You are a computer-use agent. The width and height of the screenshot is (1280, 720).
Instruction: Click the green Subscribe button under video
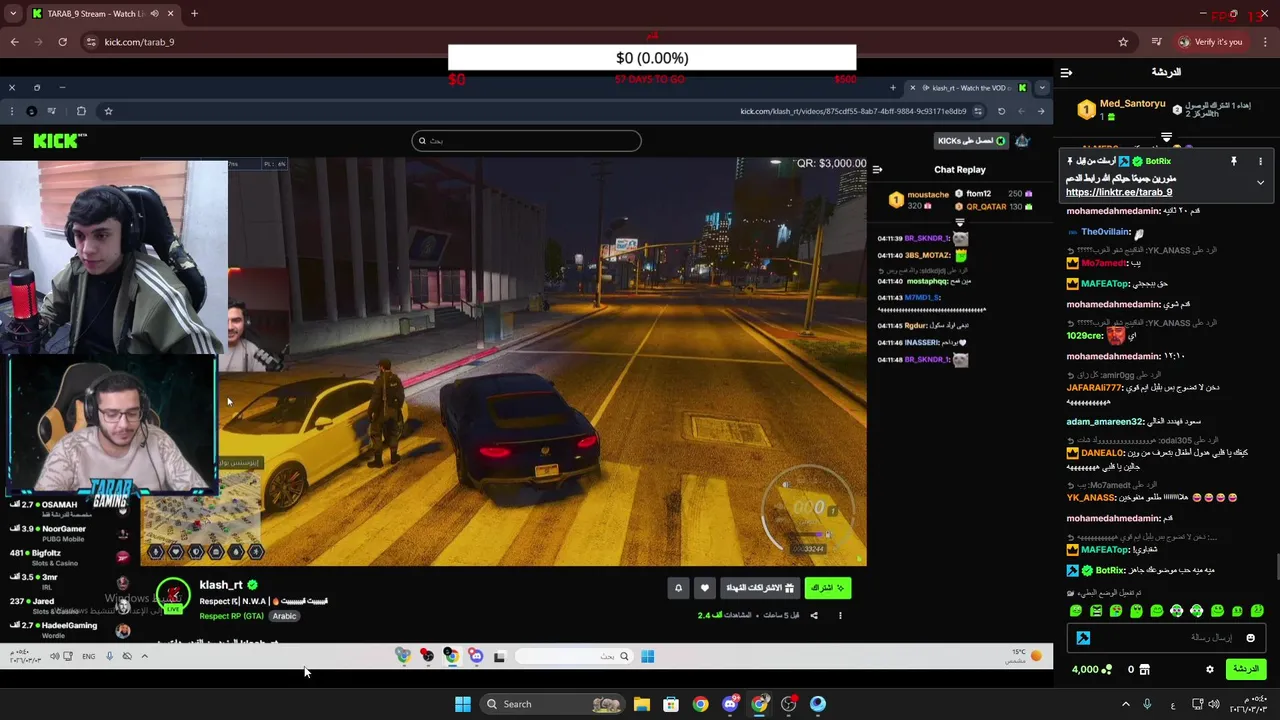click(827, 588)
